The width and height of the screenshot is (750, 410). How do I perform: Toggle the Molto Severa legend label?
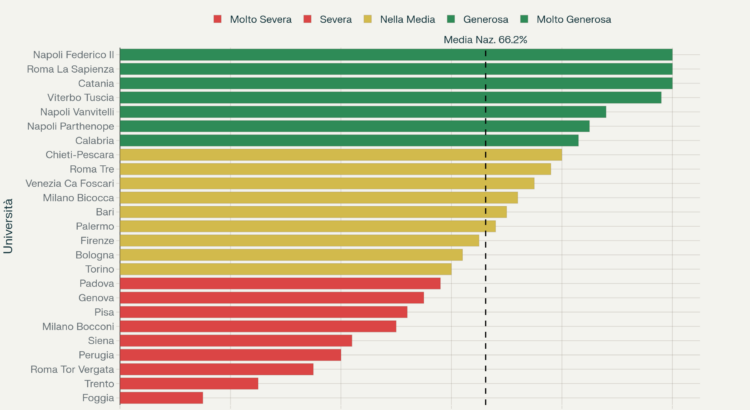pos(261,19)
